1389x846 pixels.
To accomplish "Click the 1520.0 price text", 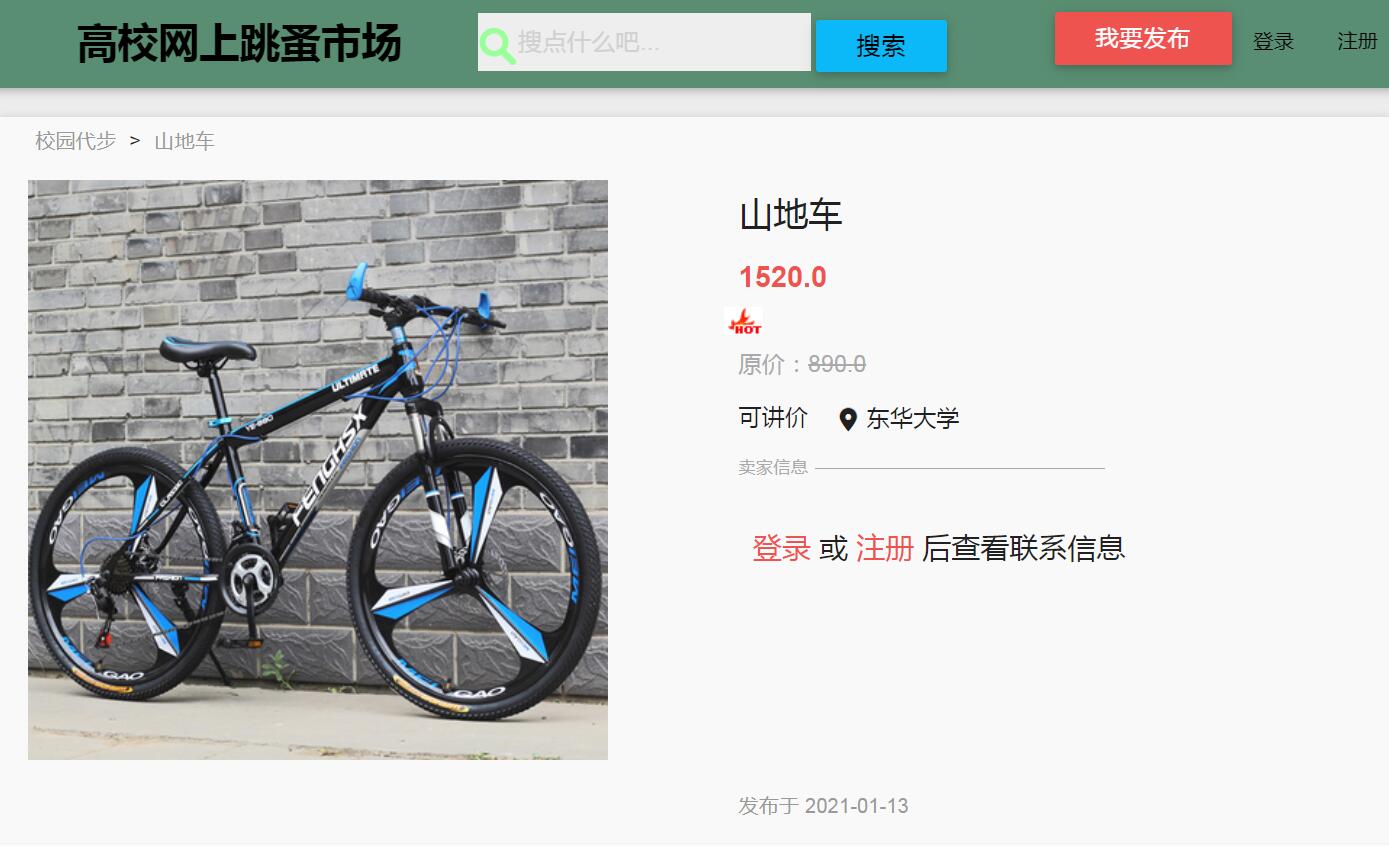I will (783, 277).
